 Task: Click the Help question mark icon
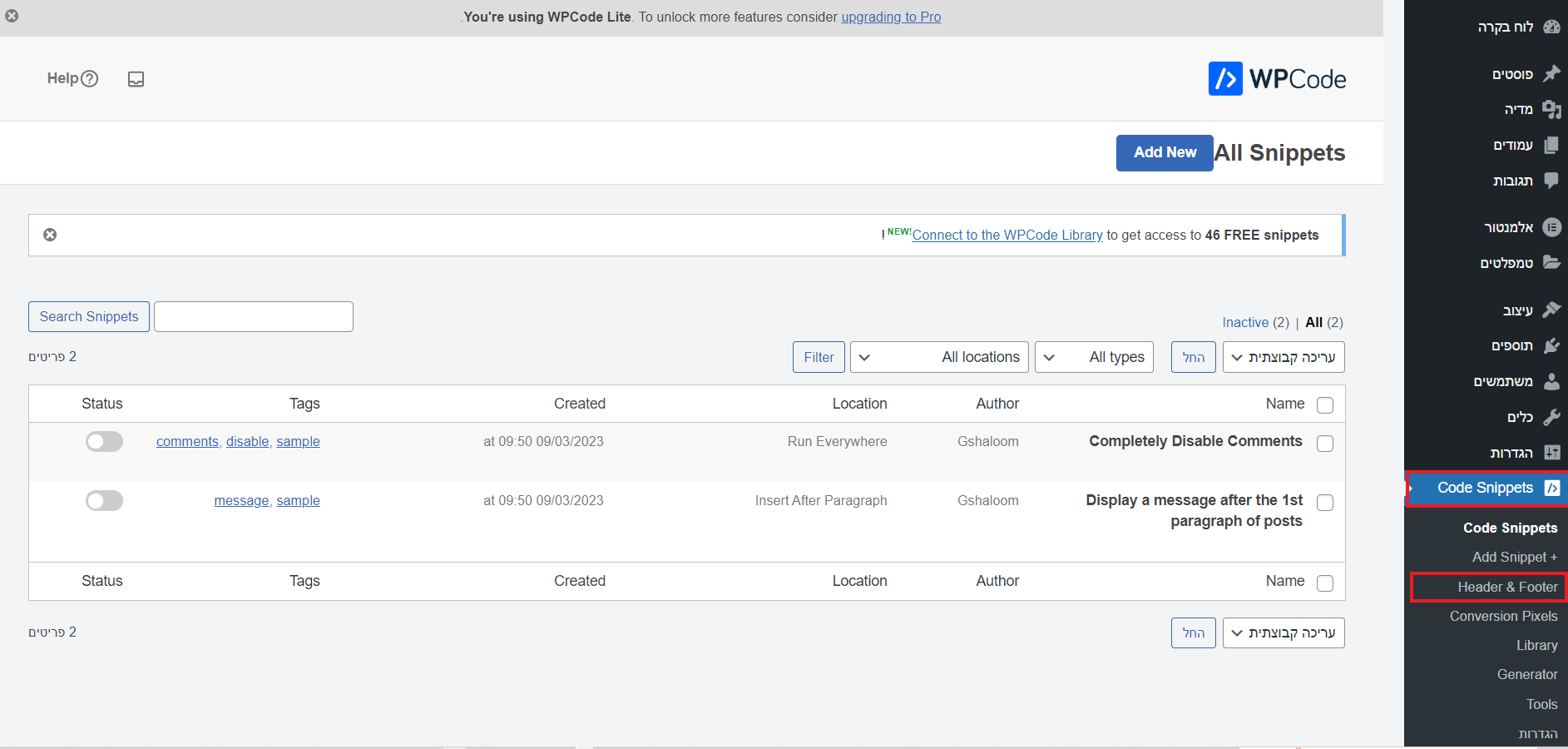tap(89, 79)
